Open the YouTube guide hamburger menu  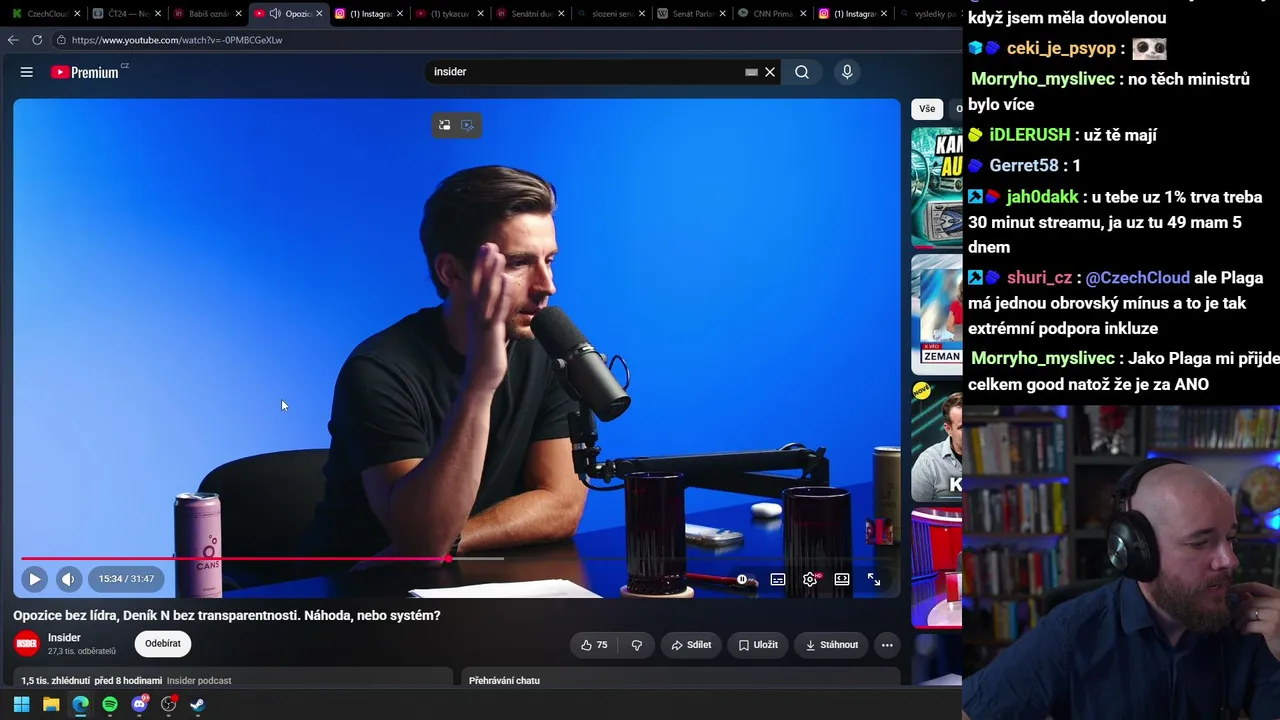27,72
